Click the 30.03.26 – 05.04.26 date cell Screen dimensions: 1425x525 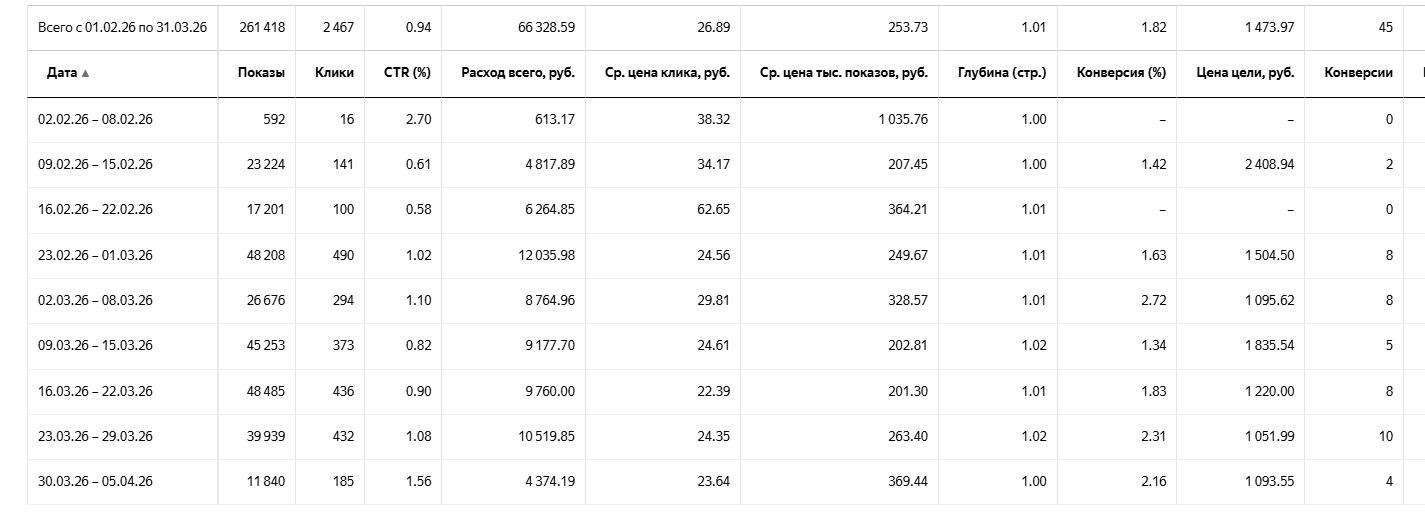[95, 481]
